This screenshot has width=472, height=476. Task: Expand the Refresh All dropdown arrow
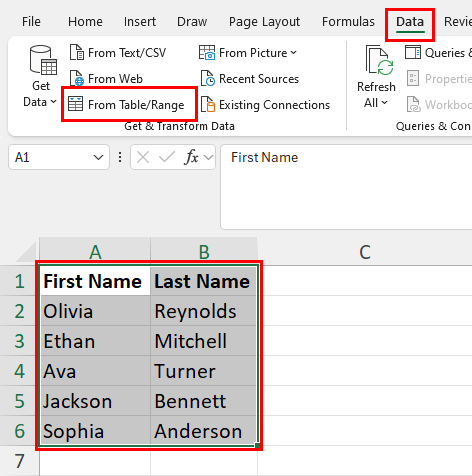(384, 103)
